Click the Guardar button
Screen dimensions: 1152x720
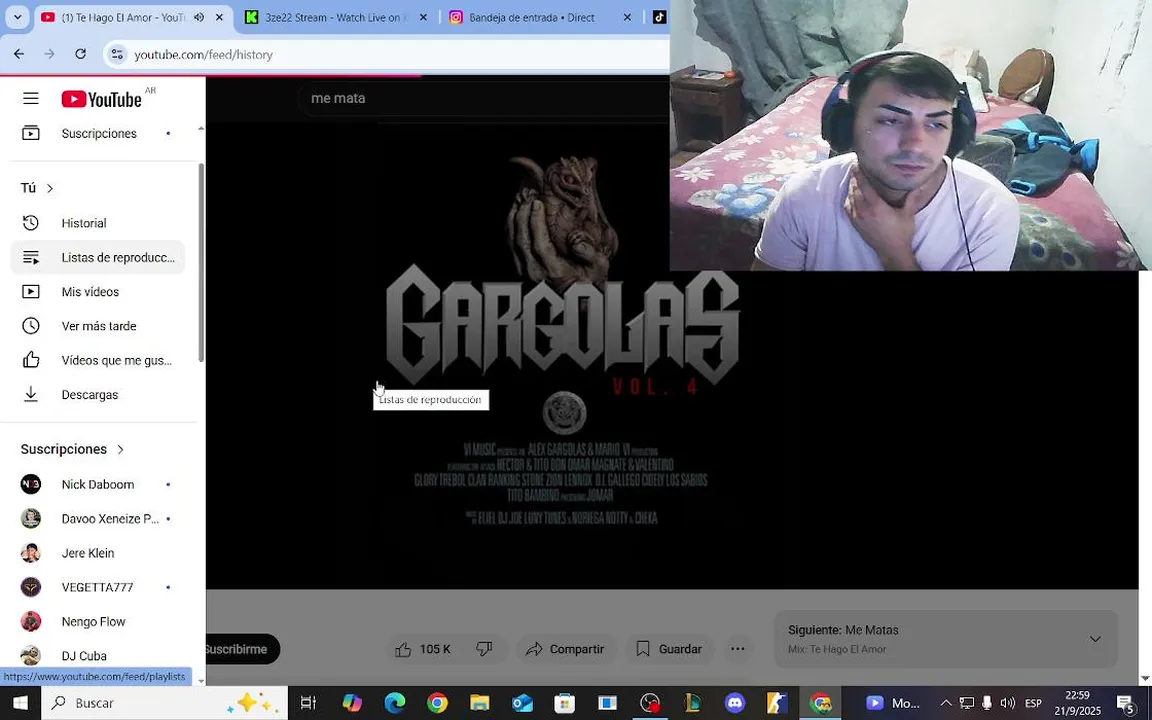point(669,649)
